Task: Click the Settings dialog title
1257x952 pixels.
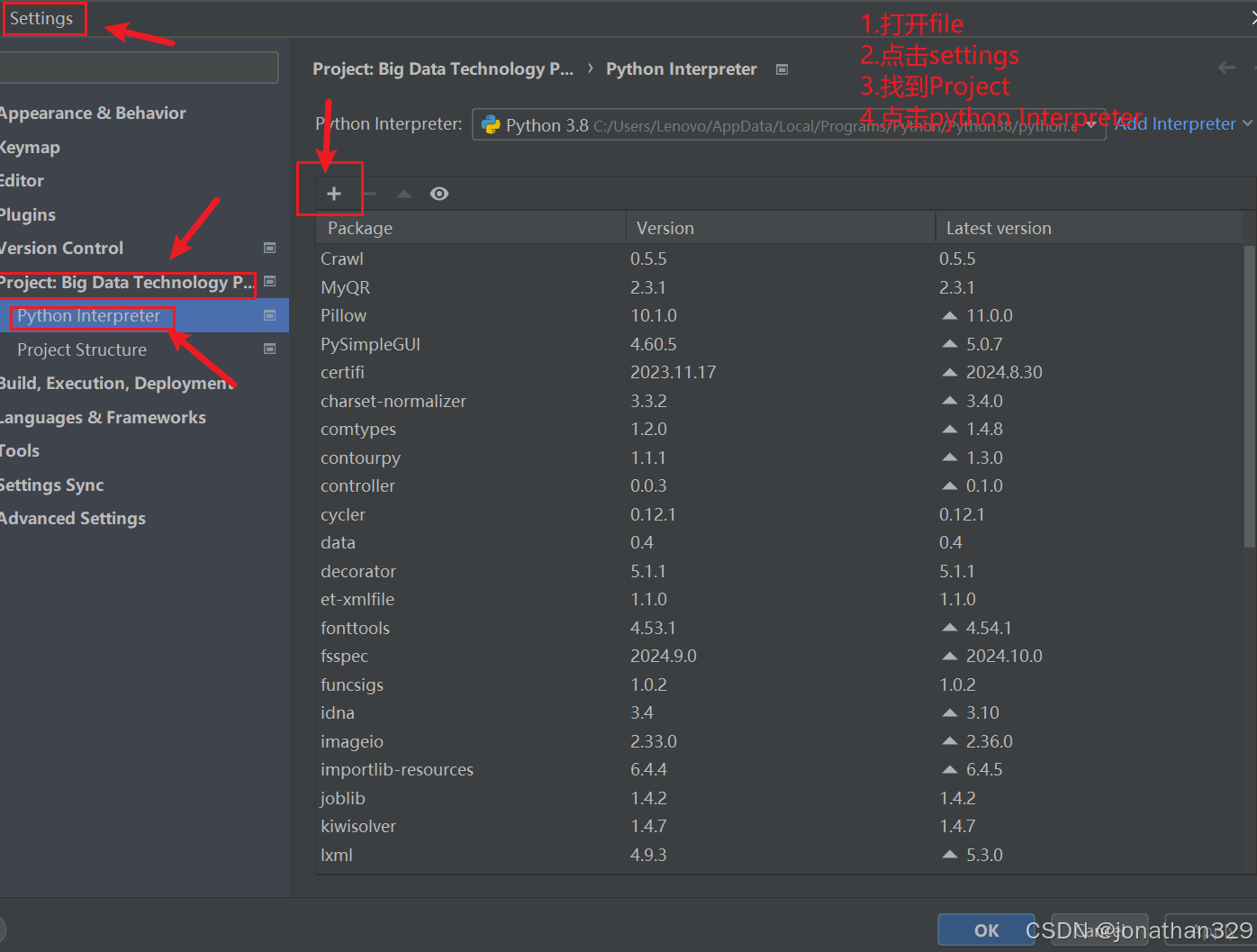Action: point(41,18)
